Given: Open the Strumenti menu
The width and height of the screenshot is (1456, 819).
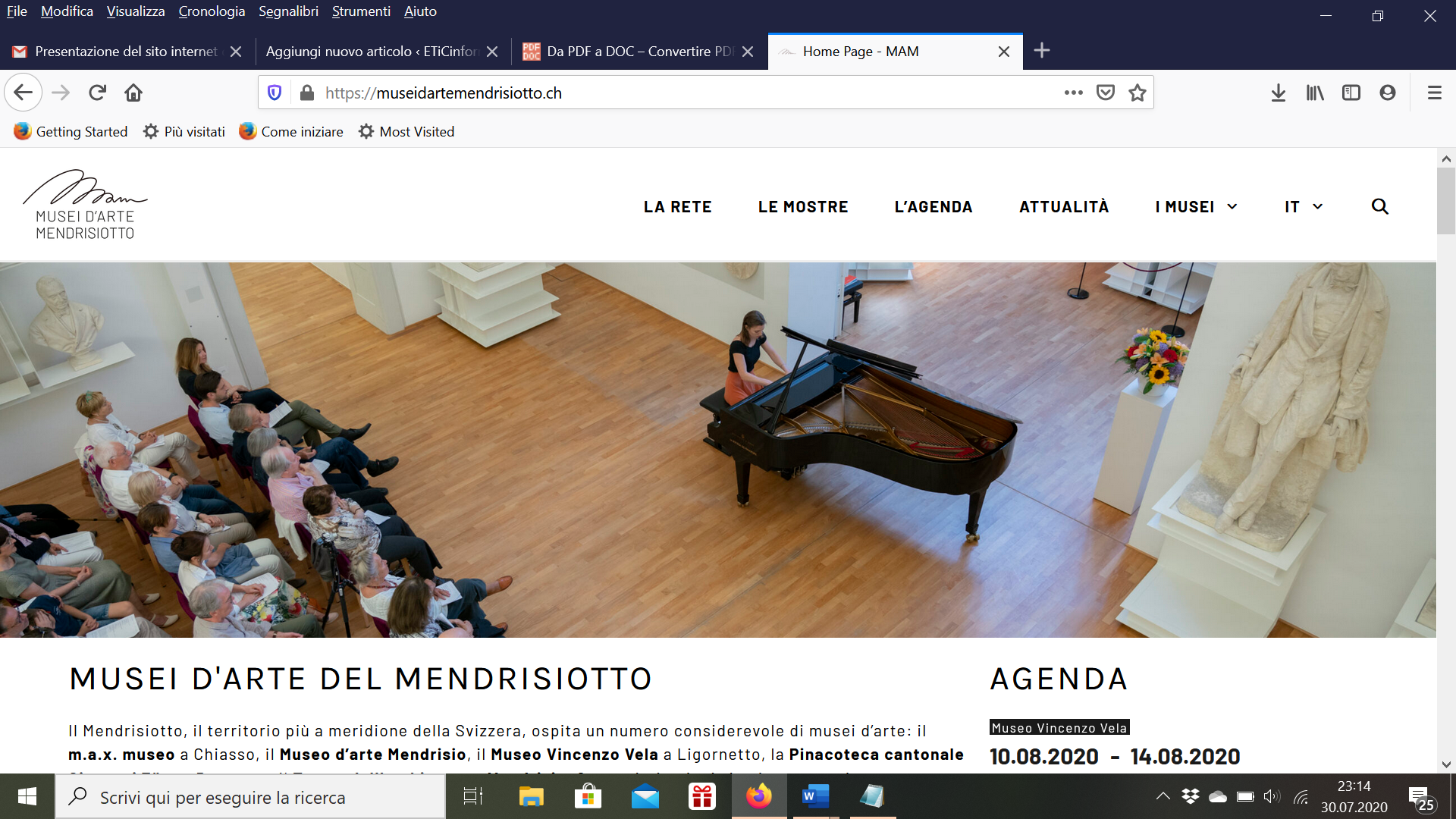Looking at the screenshot, I should 361,11.
